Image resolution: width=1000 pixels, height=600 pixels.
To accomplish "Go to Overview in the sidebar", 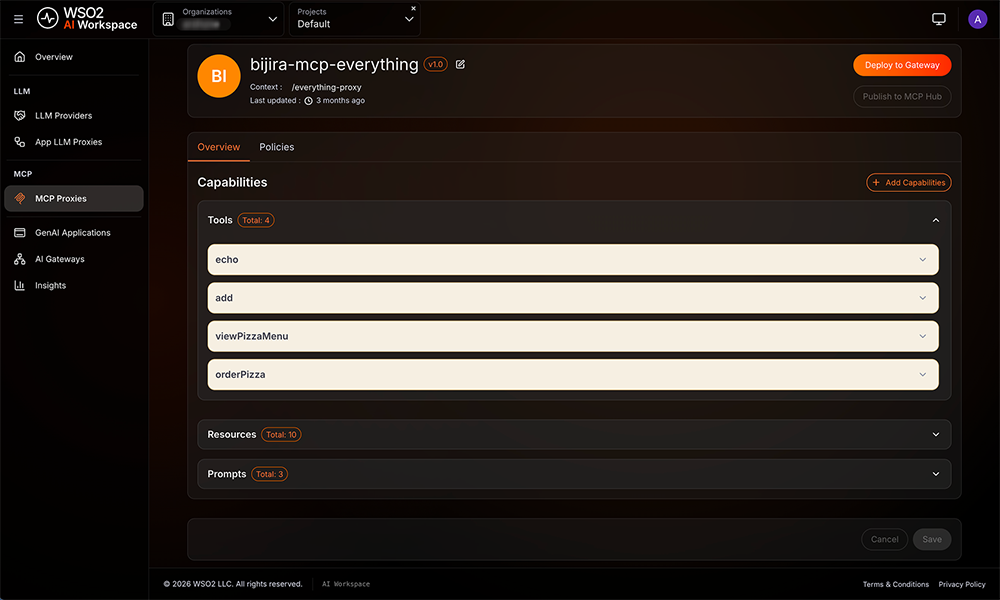I will pyautogui.click(x=74, y=57).
